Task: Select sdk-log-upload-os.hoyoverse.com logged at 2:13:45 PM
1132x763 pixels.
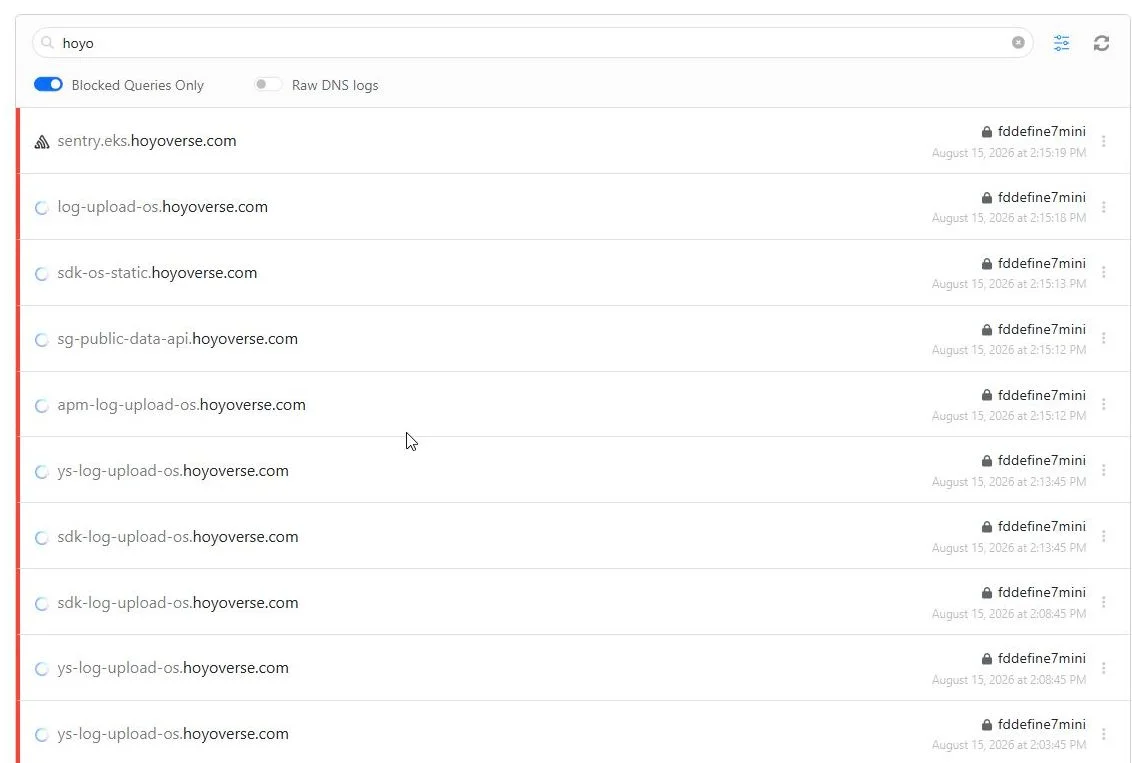Action: click(178, 536)
